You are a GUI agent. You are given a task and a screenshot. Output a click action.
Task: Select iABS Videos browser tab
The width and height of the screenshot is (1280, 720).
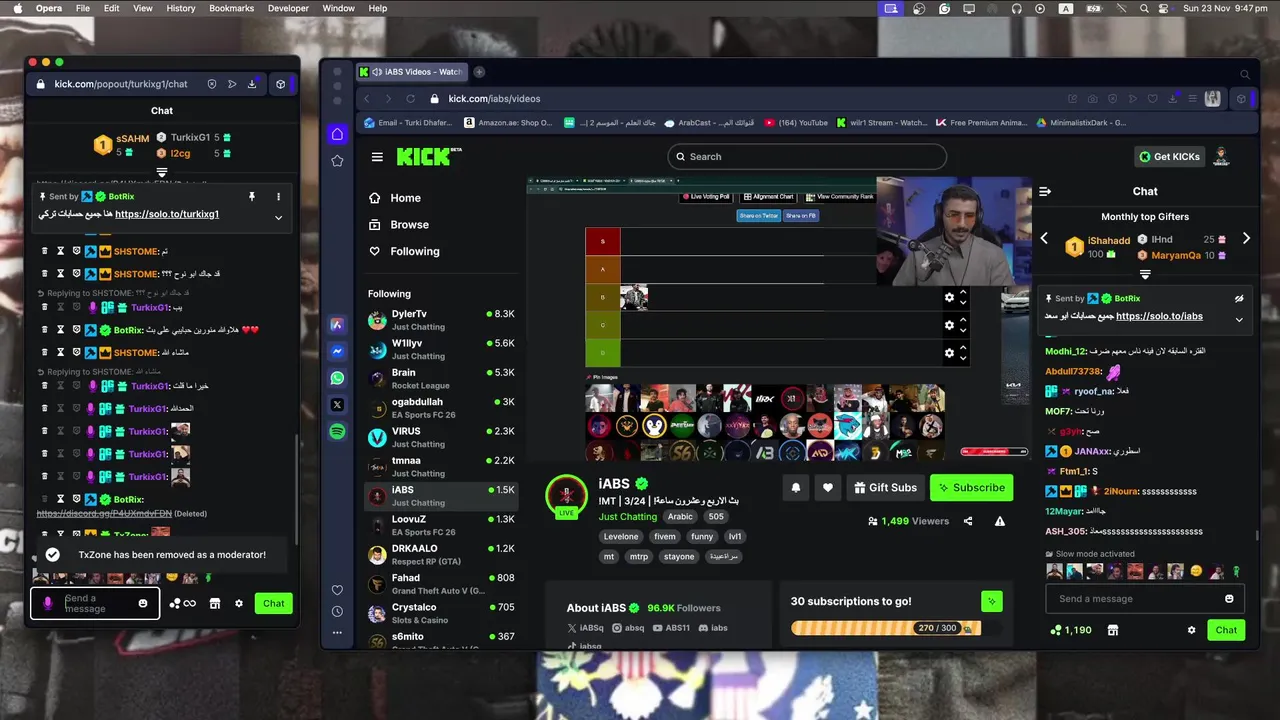[x=413, y=72]
